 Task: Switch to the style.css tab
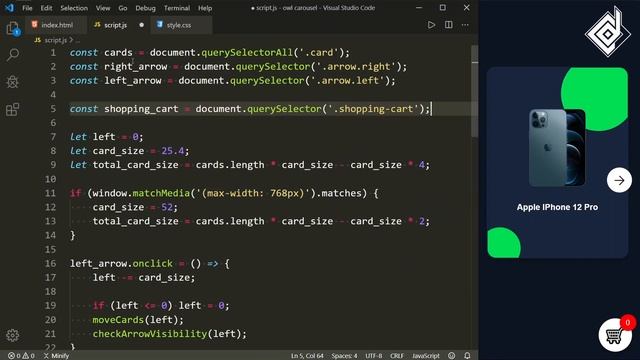pos(181,25)
